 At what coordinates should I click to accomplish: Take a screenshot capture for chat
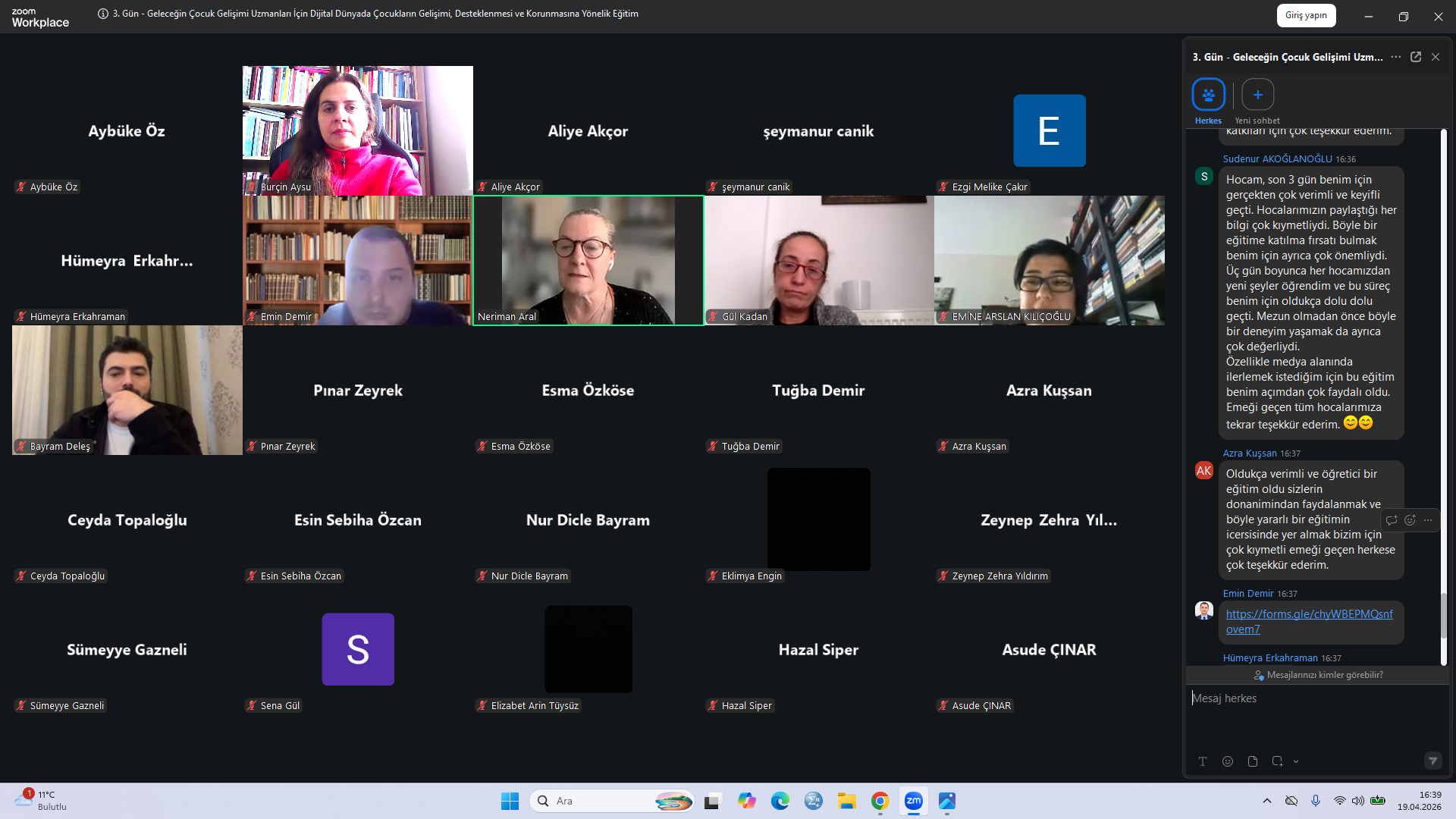click(1277, 761)
